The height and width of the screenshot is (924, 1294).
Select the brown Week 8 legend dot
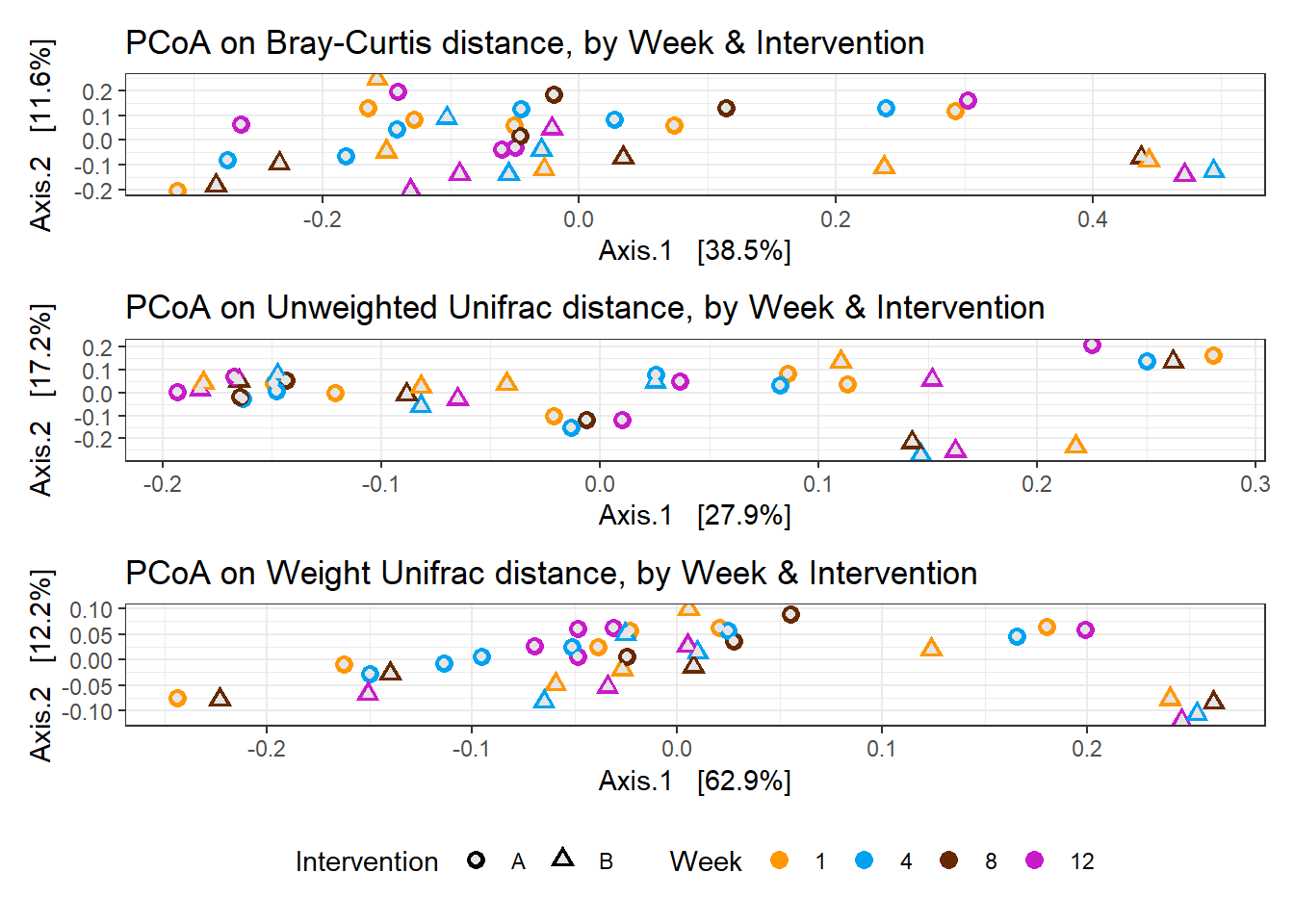[949, 860]
